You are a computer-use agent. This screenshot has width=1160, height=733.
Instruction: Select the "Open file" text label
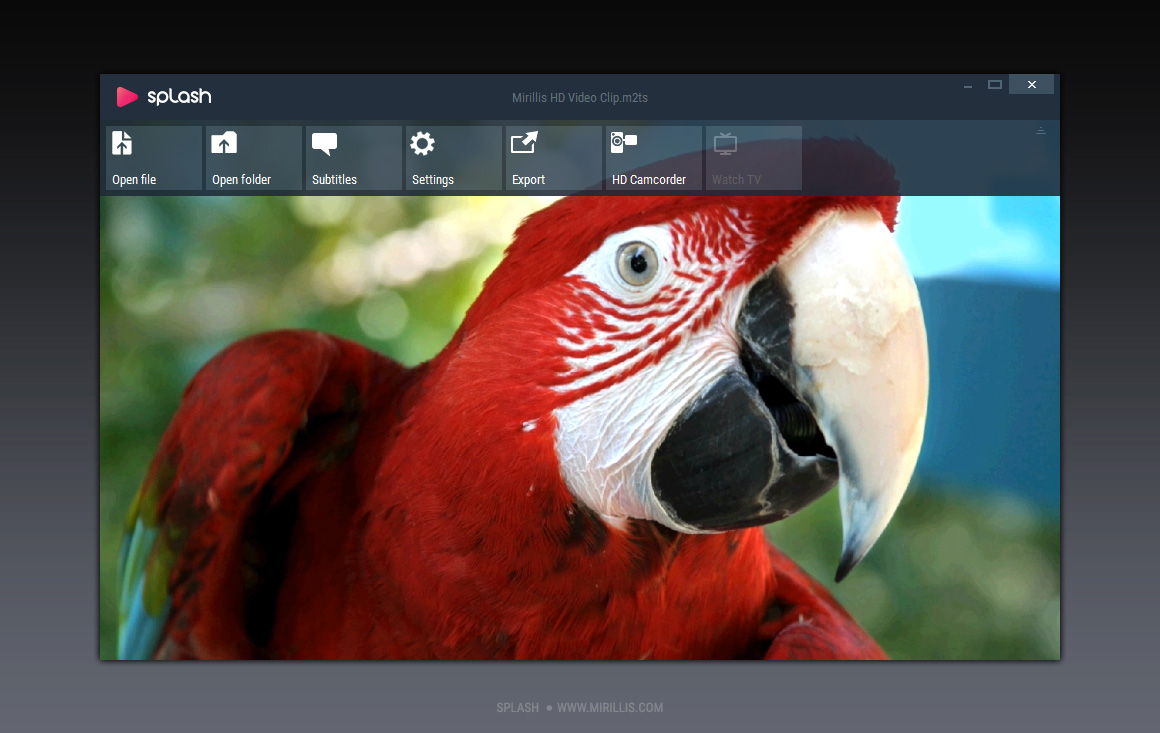pyautogui.click(x=134, y=180)
